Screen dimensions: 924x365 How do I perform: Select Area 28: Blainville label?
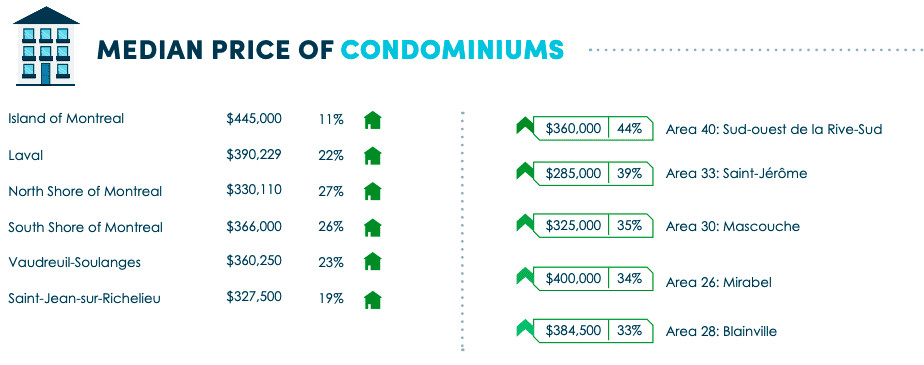(721, 331)
